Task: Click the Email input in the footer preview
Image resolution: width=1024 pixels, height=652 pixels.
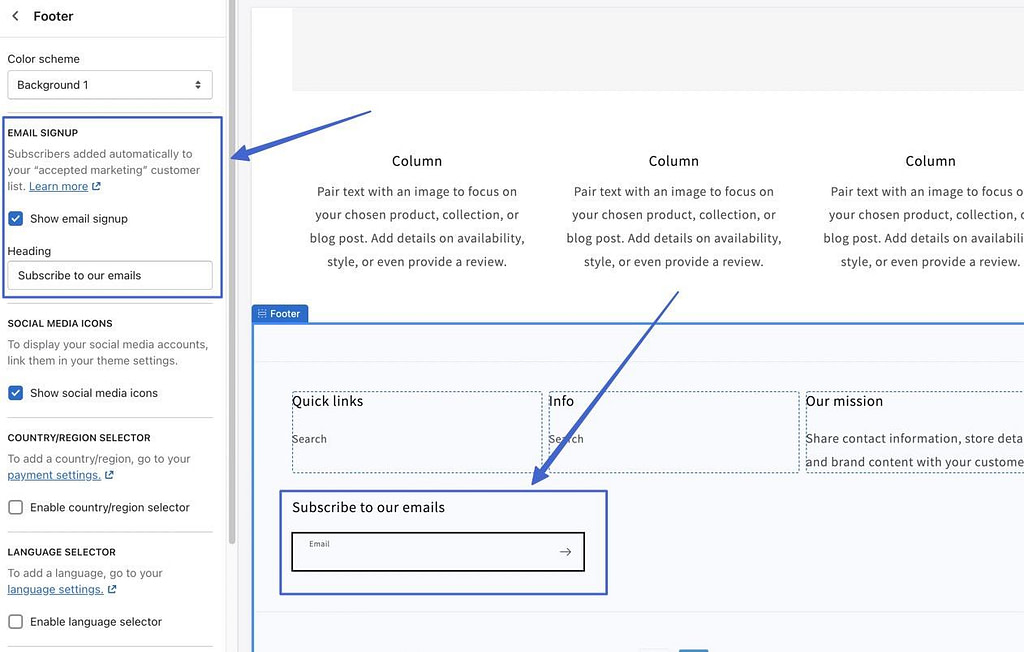Action: click(x=420, y=551)
